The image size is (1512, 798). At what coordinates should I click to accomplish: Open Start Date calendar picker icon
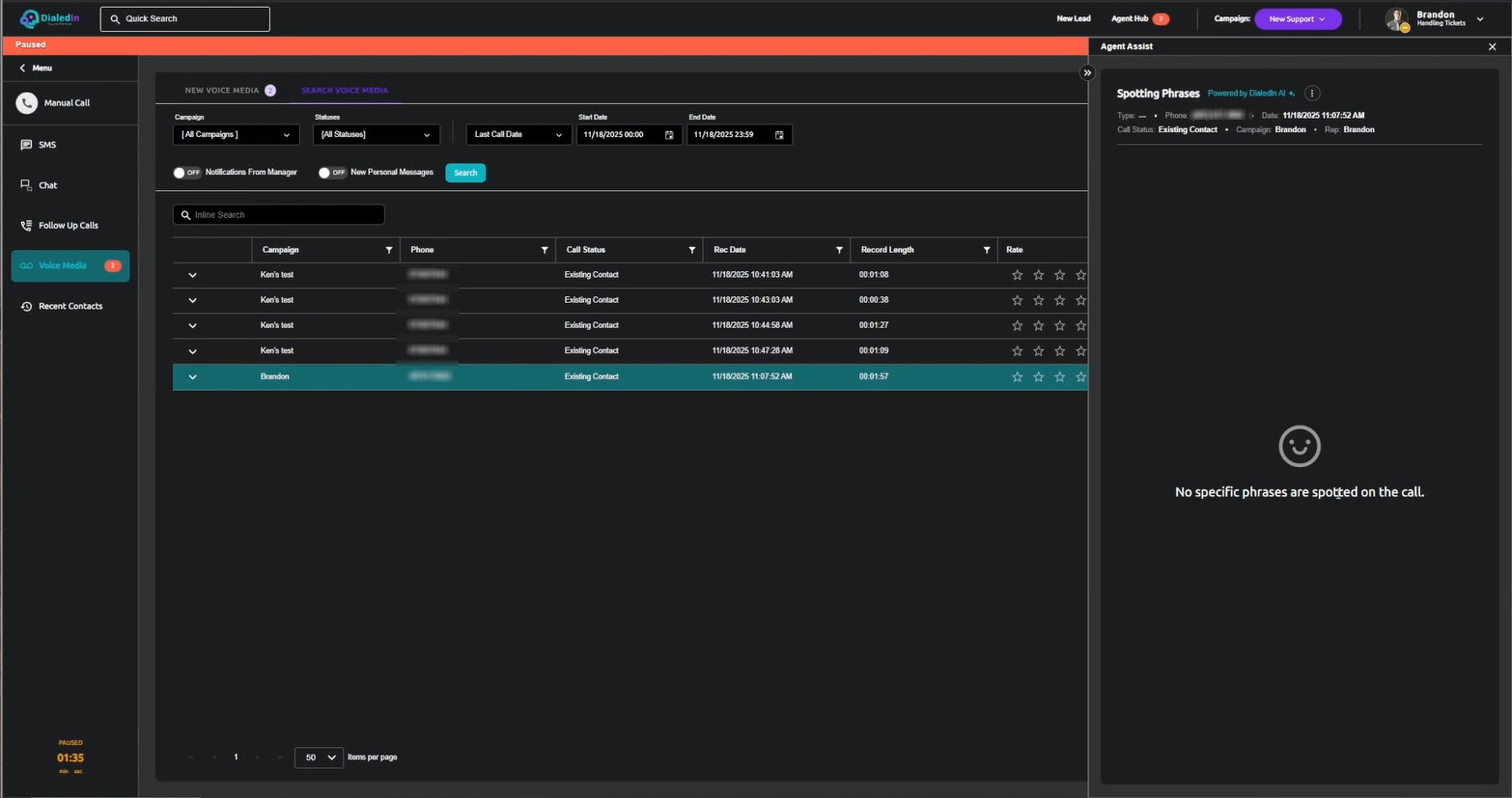pos(669,135)
